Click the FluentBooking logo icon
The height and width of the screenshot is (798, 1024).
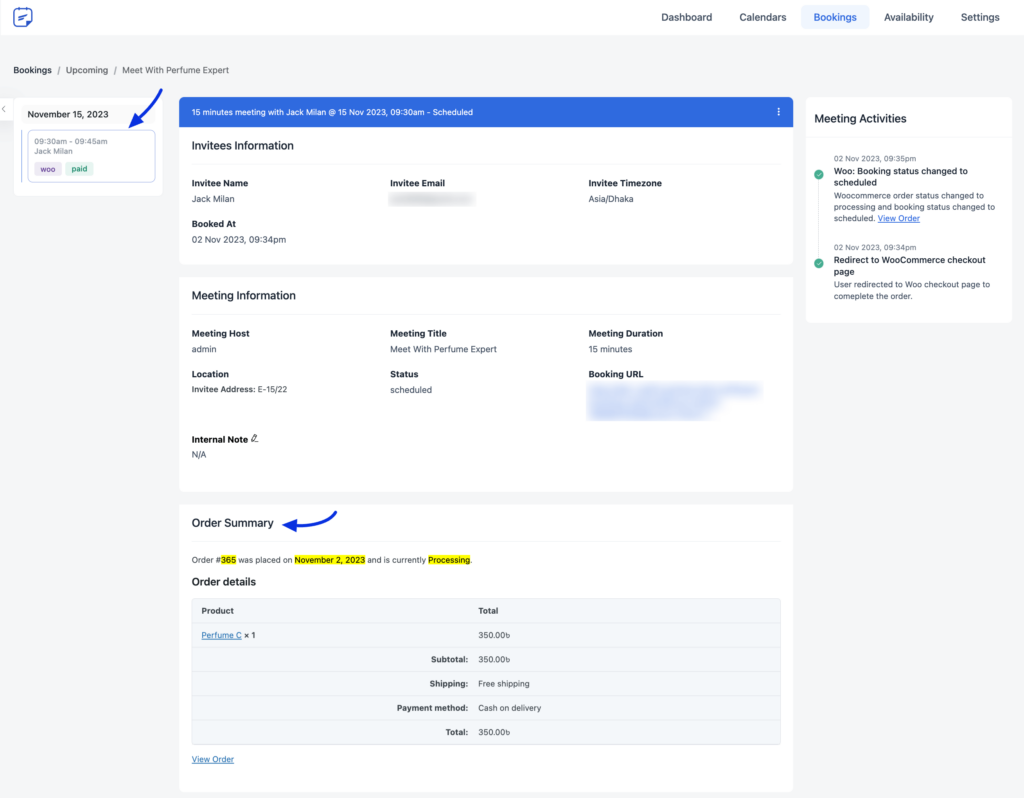tap(23, 17)
